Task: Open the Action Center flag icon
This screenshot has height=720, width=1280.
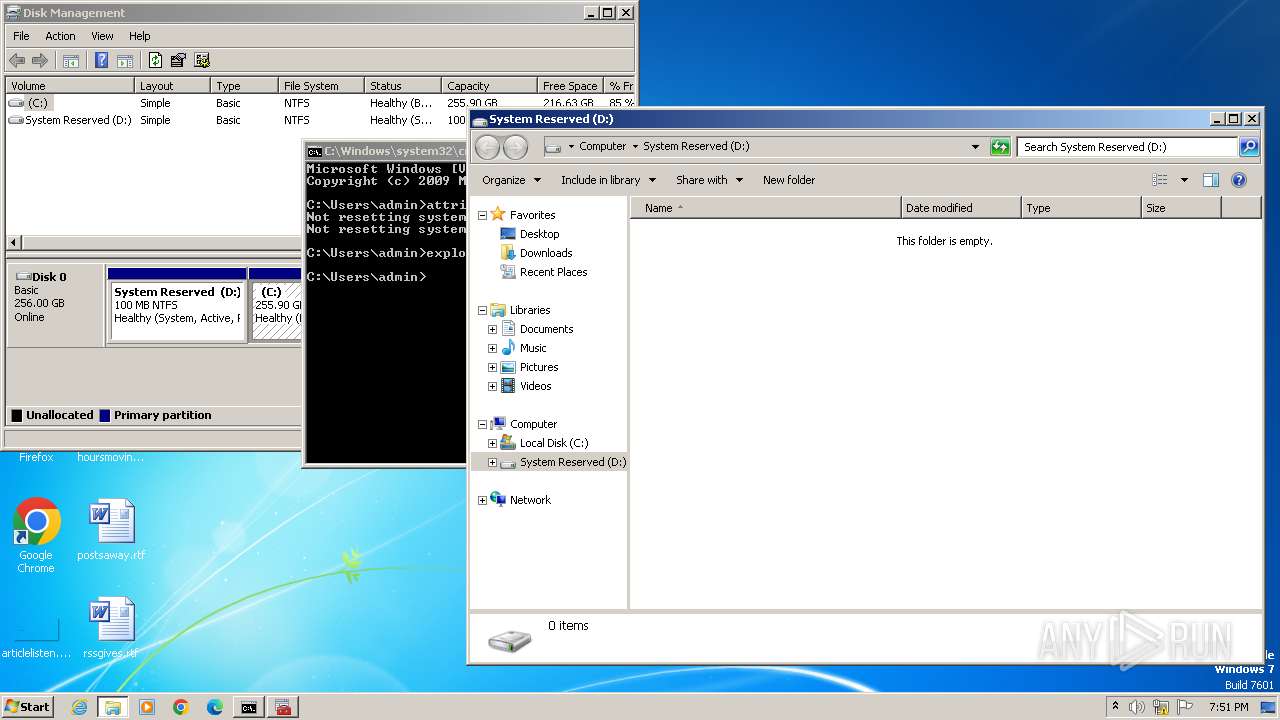Action: click(x=1186, y=707)
